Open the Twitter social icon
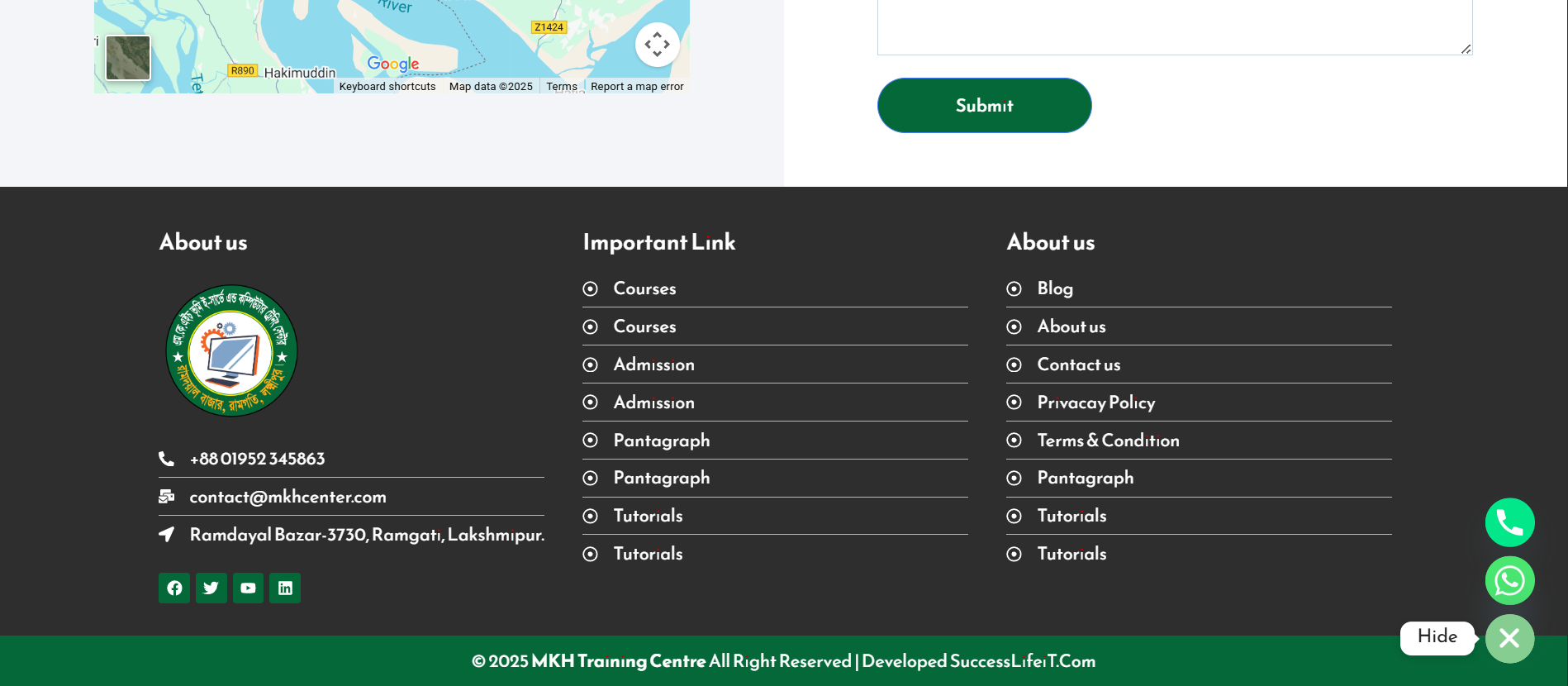This screenshot has width=1568, height=686. tap(211, 588)
